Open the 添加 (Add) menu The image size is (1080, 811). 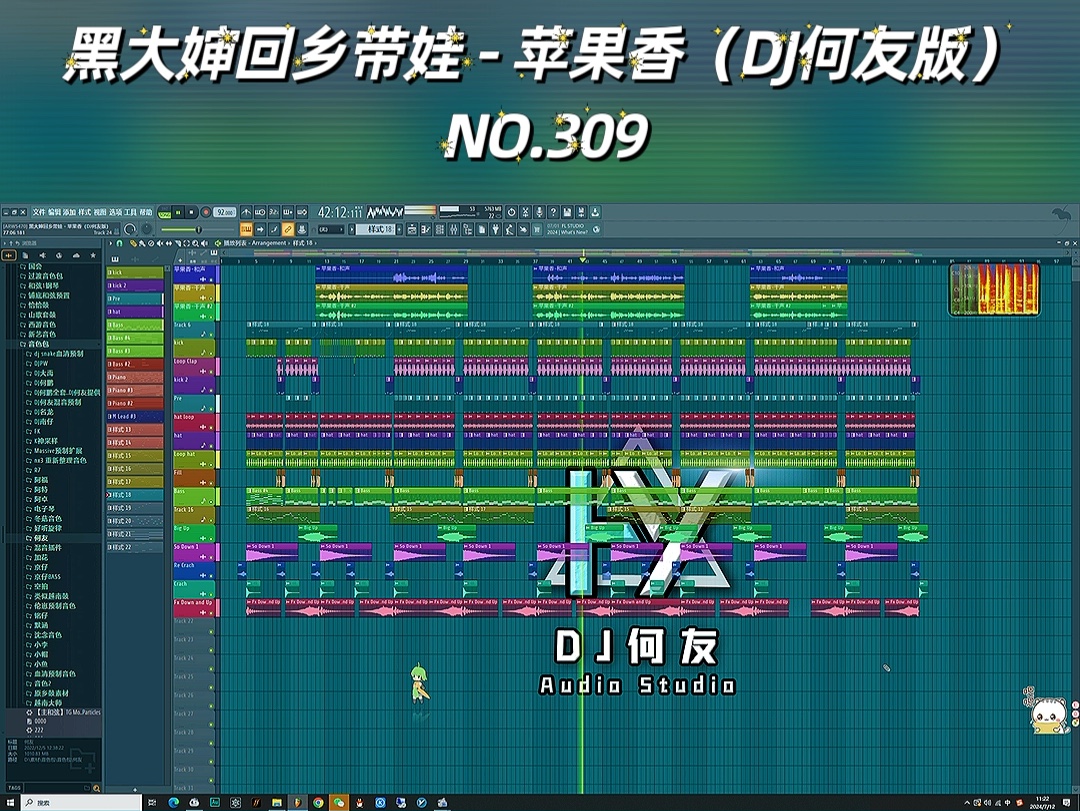tap(69, 212)
